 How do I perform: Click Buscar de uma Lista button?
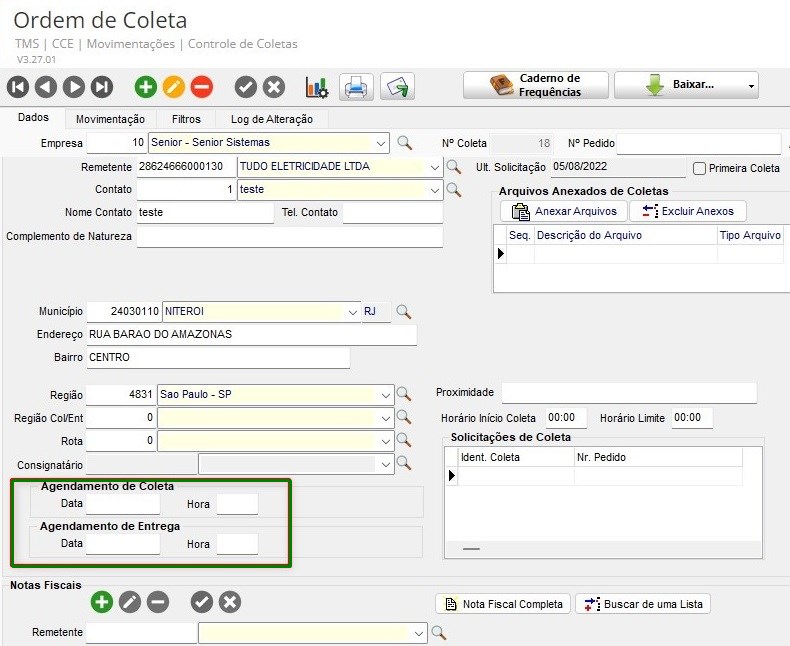(x=643, y=604)
